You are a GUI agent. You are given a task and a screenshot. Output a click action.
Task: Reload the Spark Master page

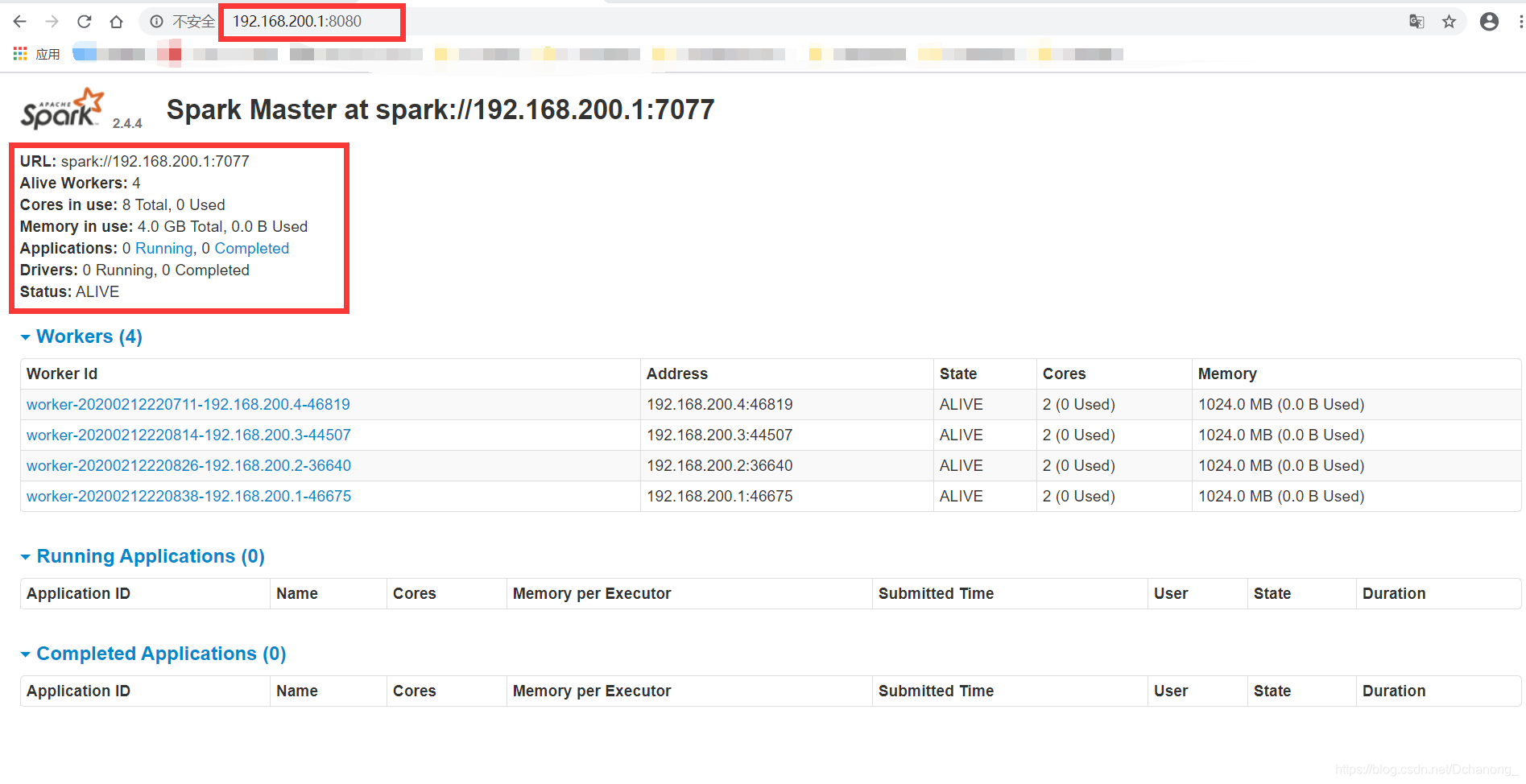pos(85,22)
